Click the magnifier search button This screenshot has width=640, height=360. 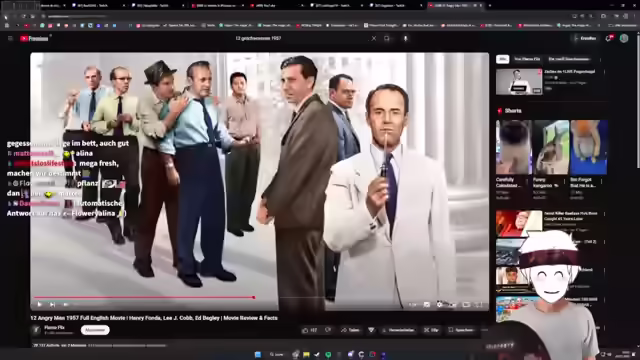[387, 38]
